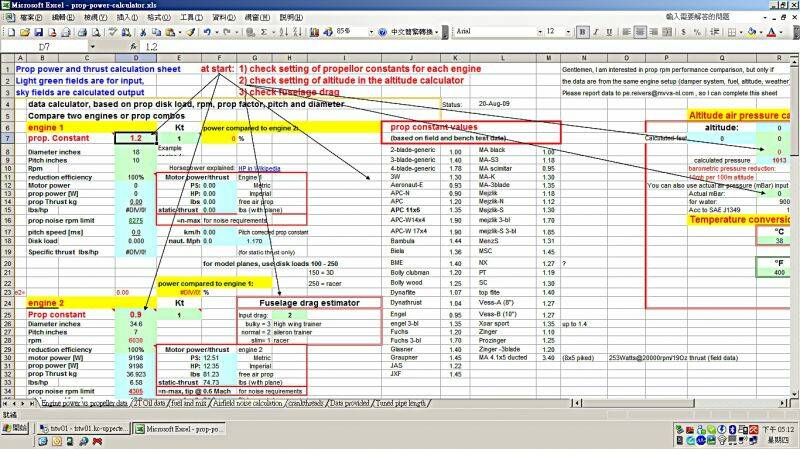Viewport: 800px width, 449px height.
Task: Click horizontal scrollbar right arrow
Action: coord(783,403)
